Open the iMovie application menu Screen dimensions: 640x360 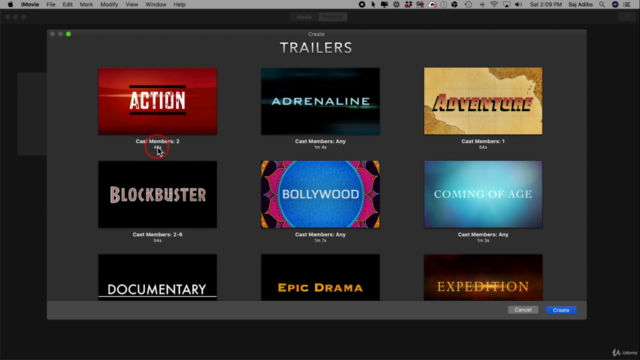30,4
